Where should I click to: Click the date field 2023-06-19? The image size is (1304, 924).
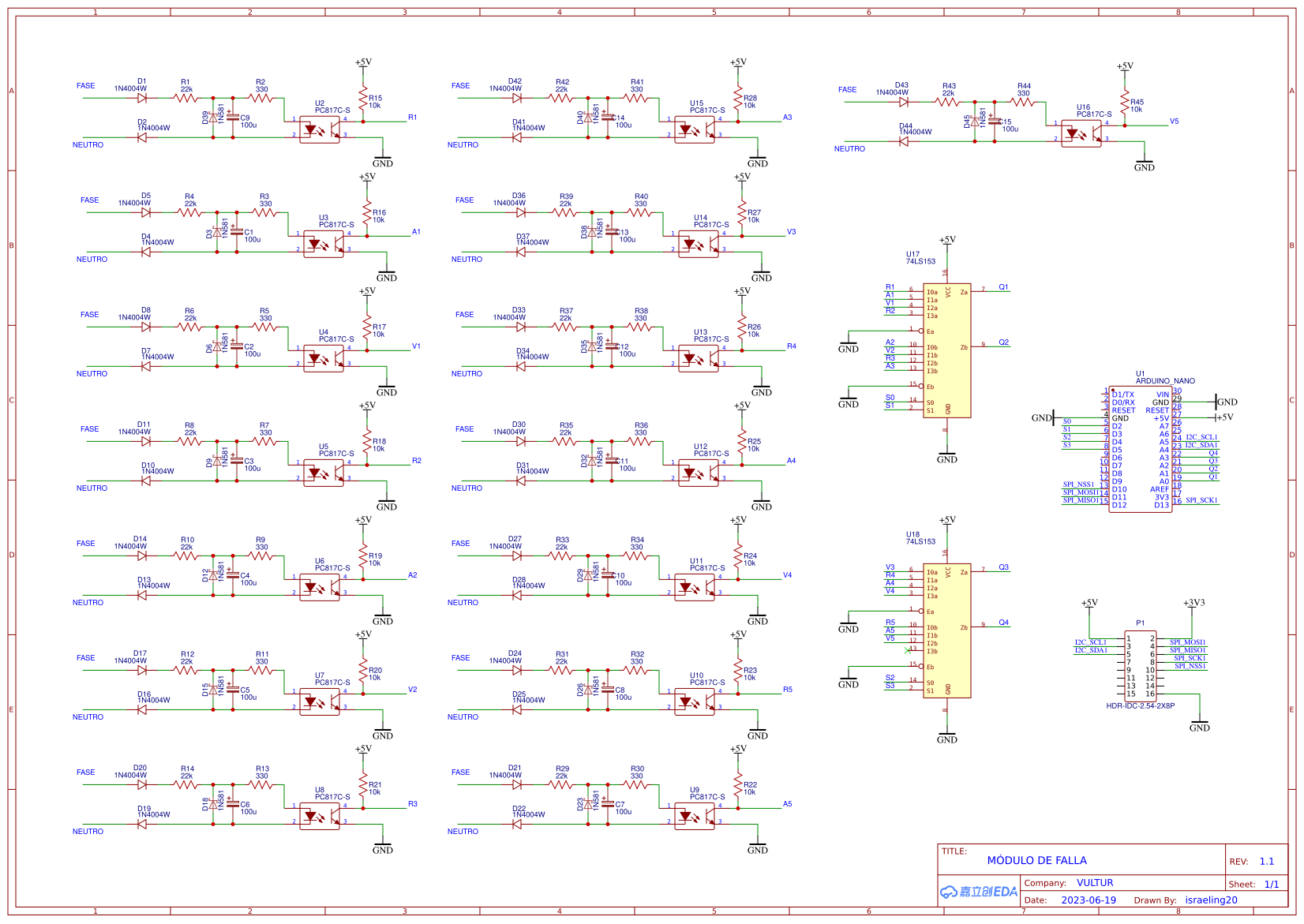click(1089, 900)
